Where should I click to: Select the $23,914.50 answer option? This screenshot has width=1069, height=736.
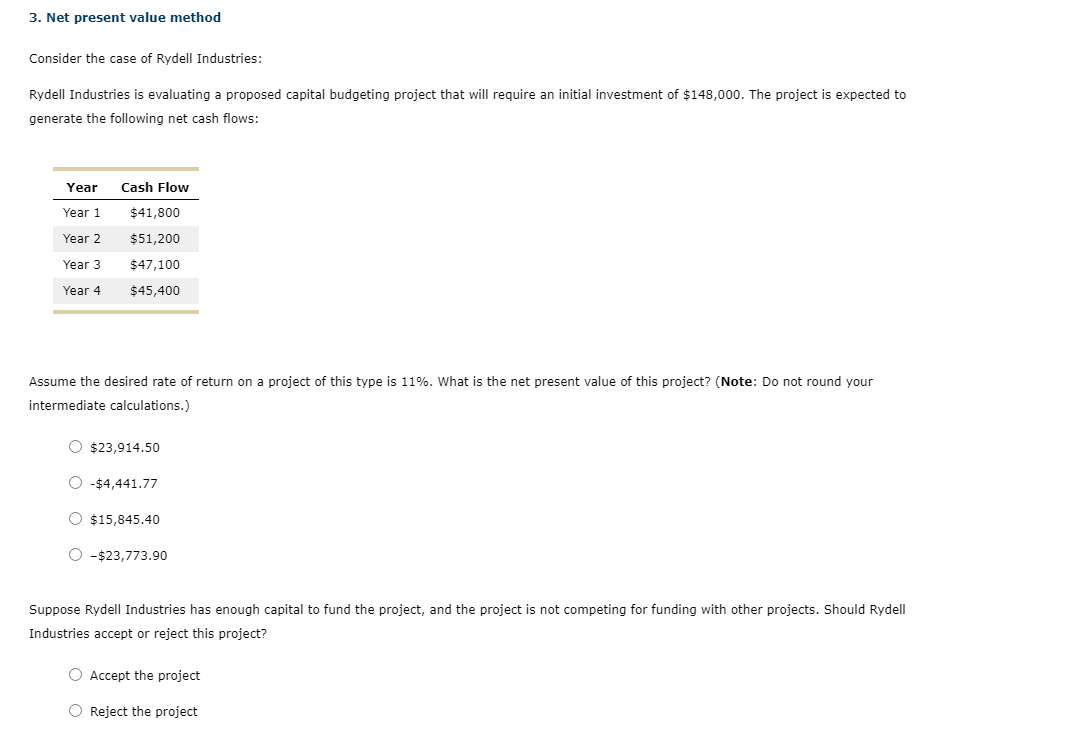75,447
